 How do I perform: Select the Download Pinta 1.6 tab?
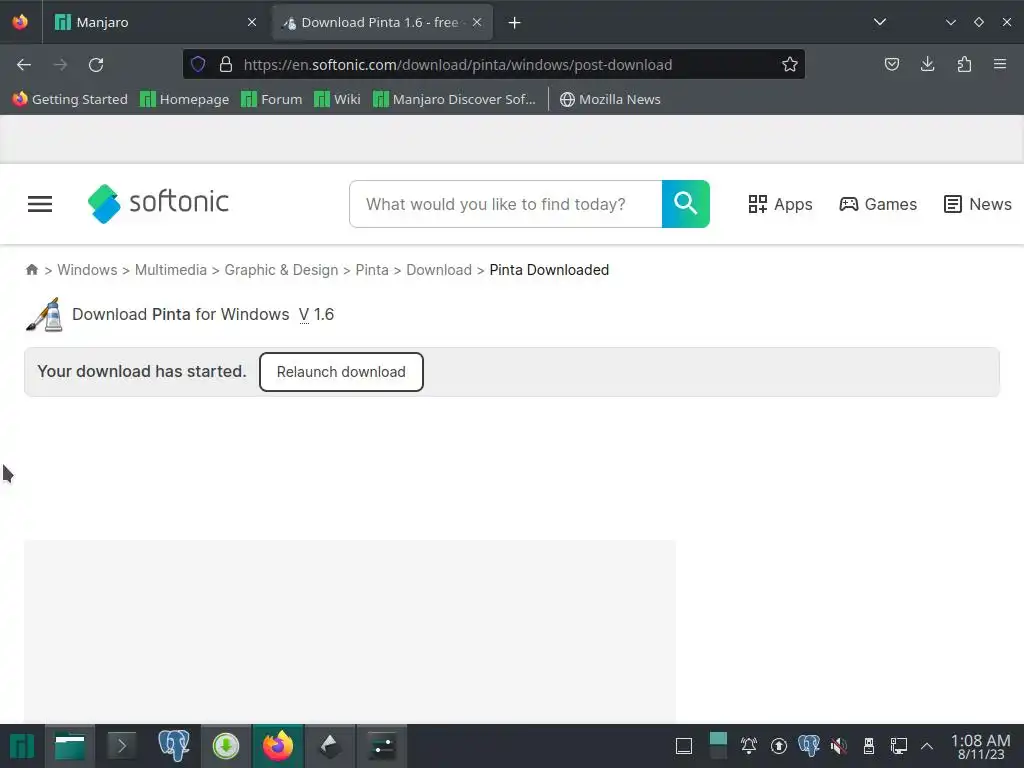coord(383,22)
